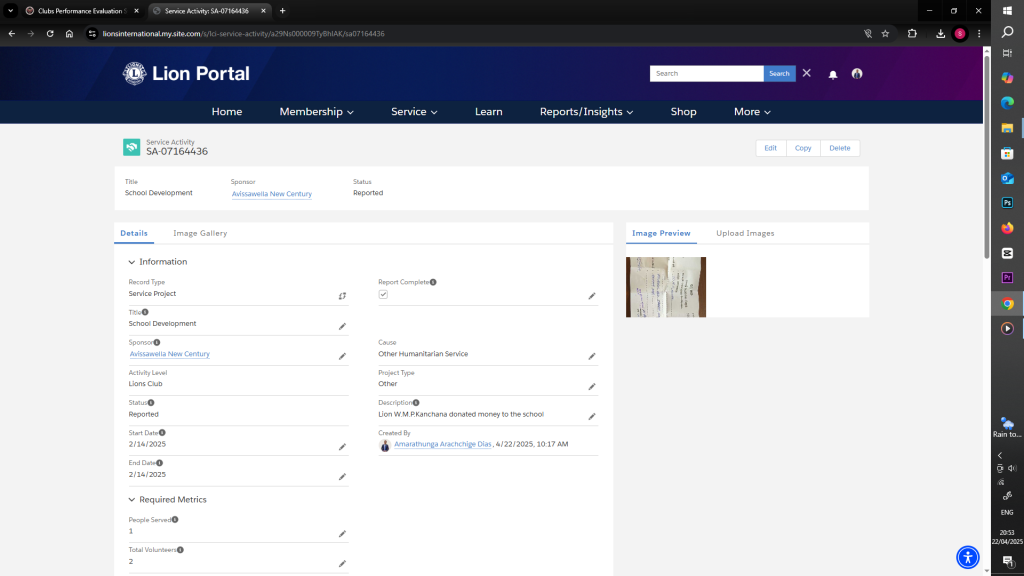1024x576 pixels.
Task: Show info tooltip for Report Complete
Action: [433, 282]
